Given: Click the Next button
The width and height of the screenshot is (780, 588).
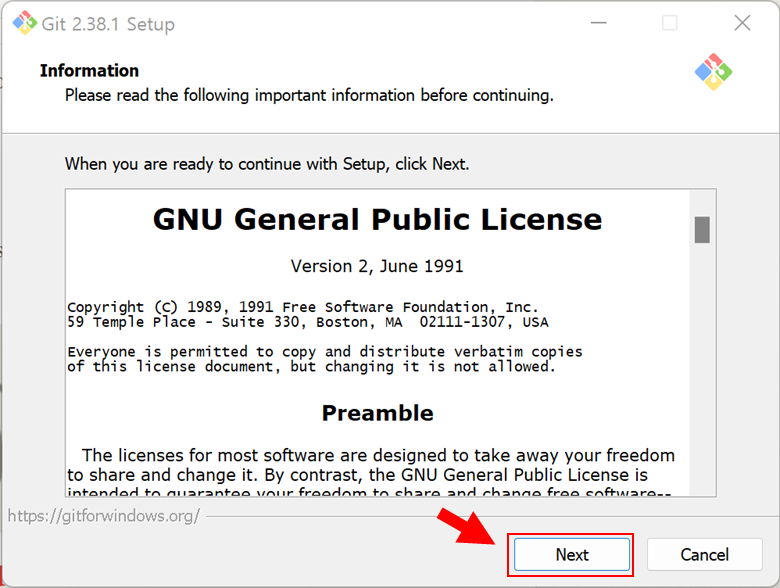Looking at the screenshot, I should [x=572, y=554].
